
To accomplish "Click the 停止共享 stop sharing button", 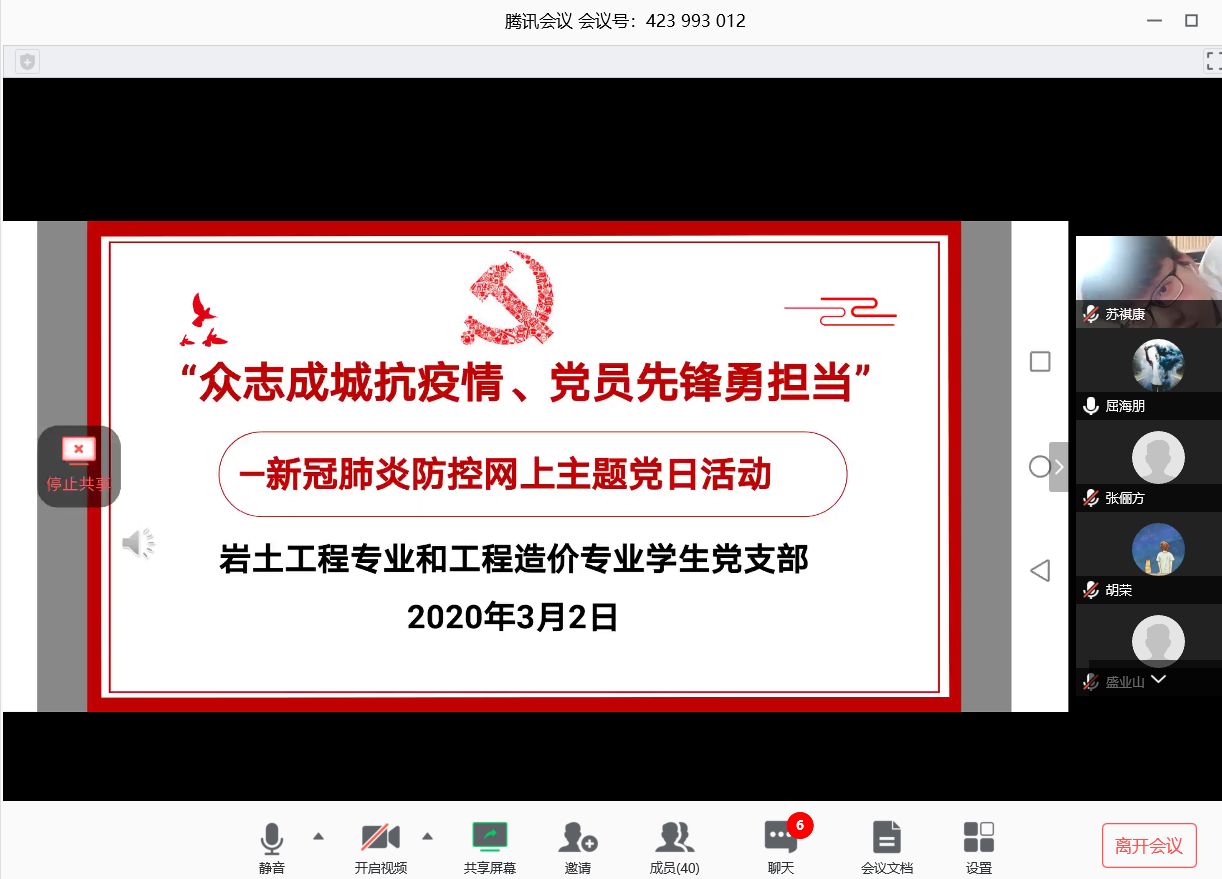I will tap(79, 466).
